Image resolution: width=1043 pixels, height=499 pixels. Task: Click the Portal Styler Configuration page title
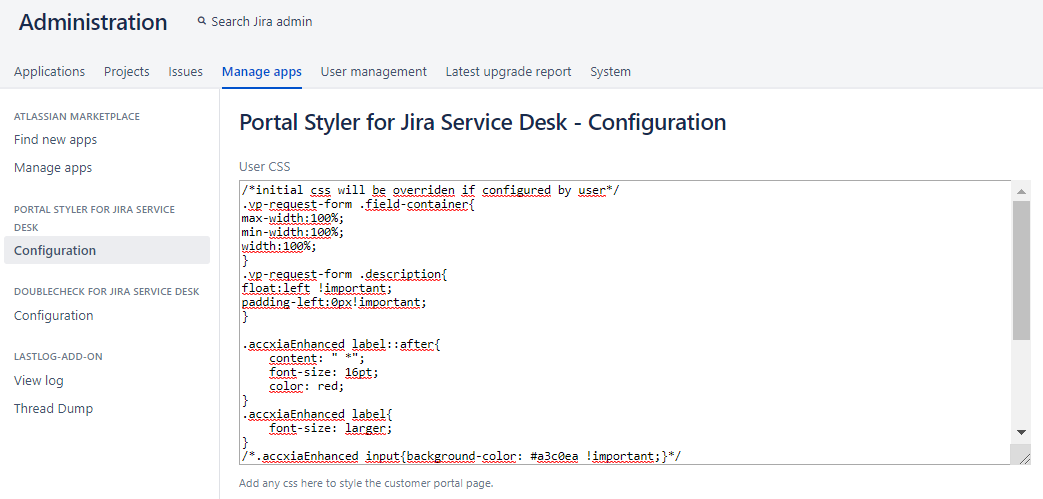[483, 122]
